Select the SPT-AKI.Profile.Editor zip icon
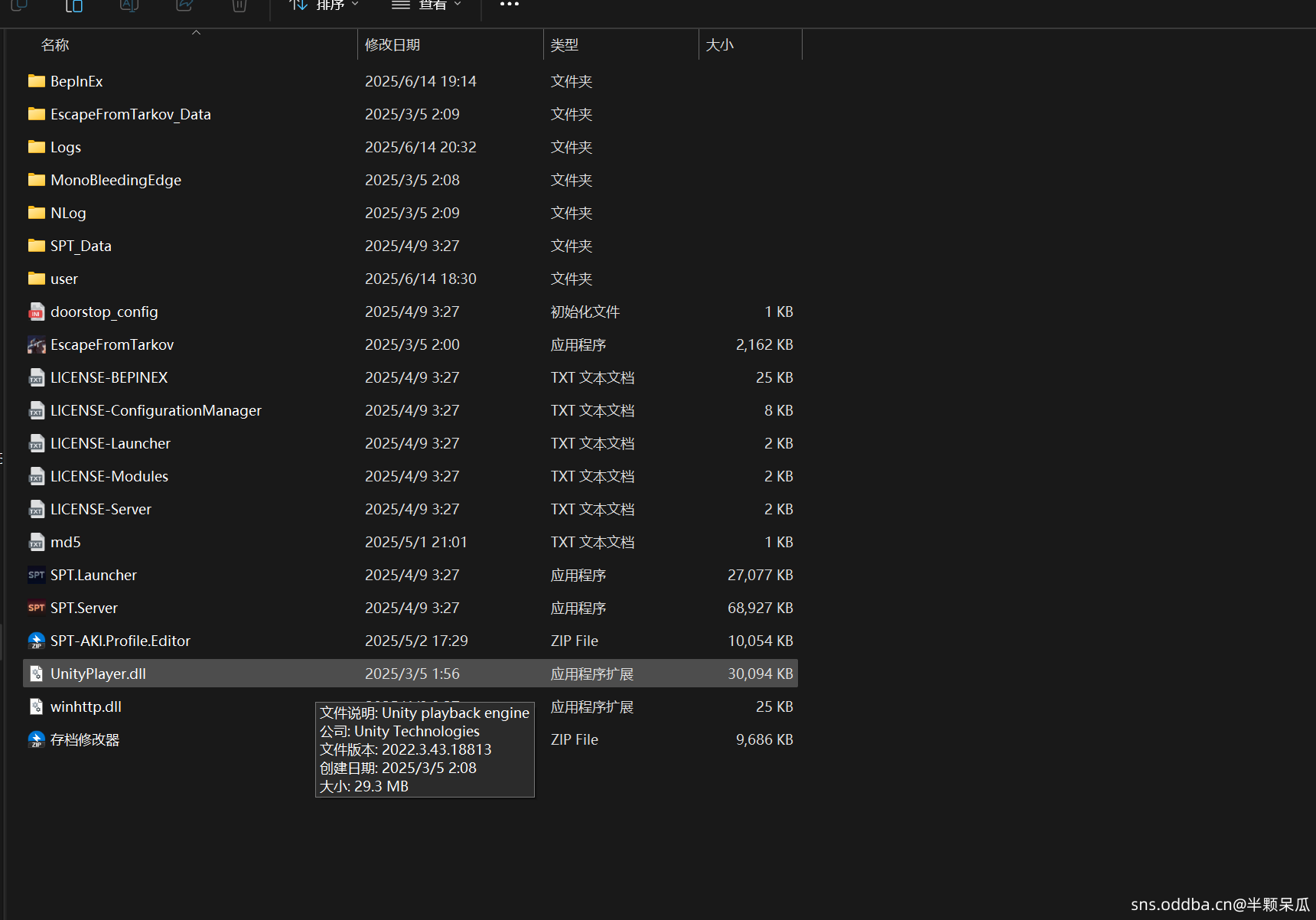This screenshot has width=1316, height=920. click(36, 641)
